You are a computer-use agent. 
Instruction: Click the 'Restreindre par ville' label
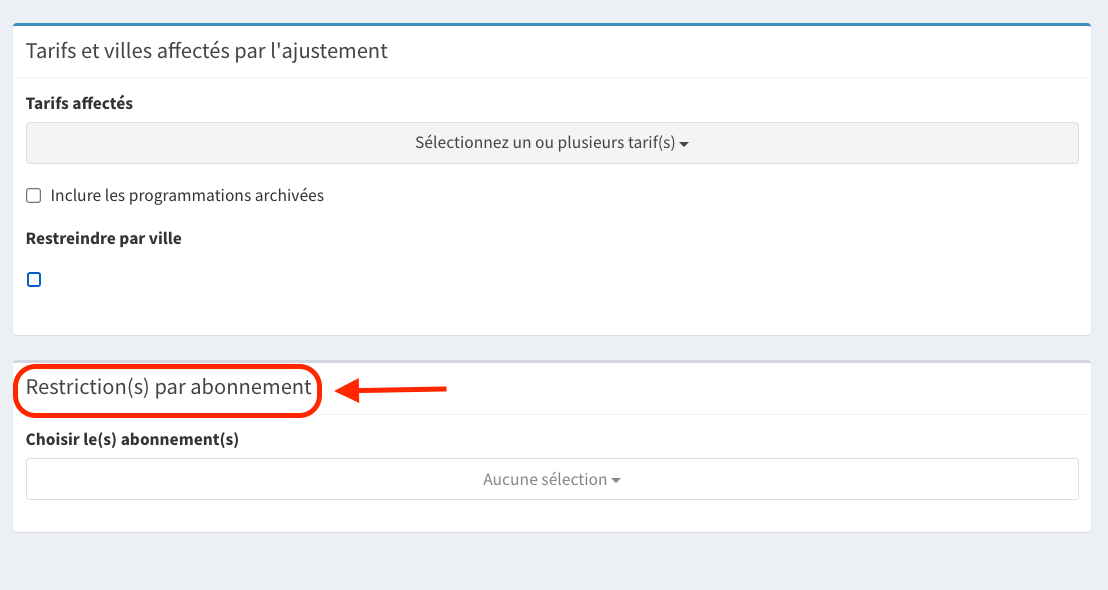tap(104, 238)
